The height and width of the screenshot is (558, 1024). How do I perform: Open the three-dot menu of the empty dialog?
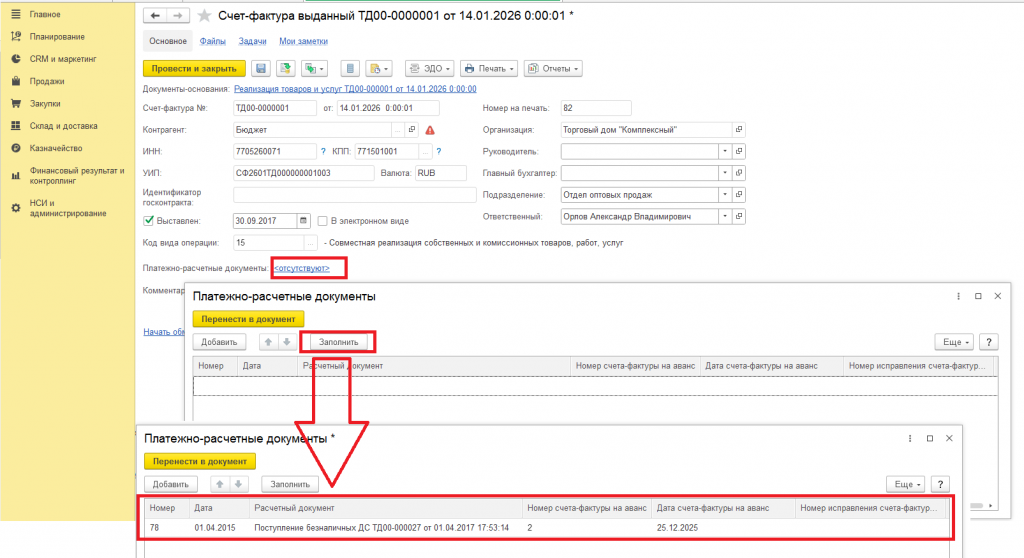click(958, 296)
